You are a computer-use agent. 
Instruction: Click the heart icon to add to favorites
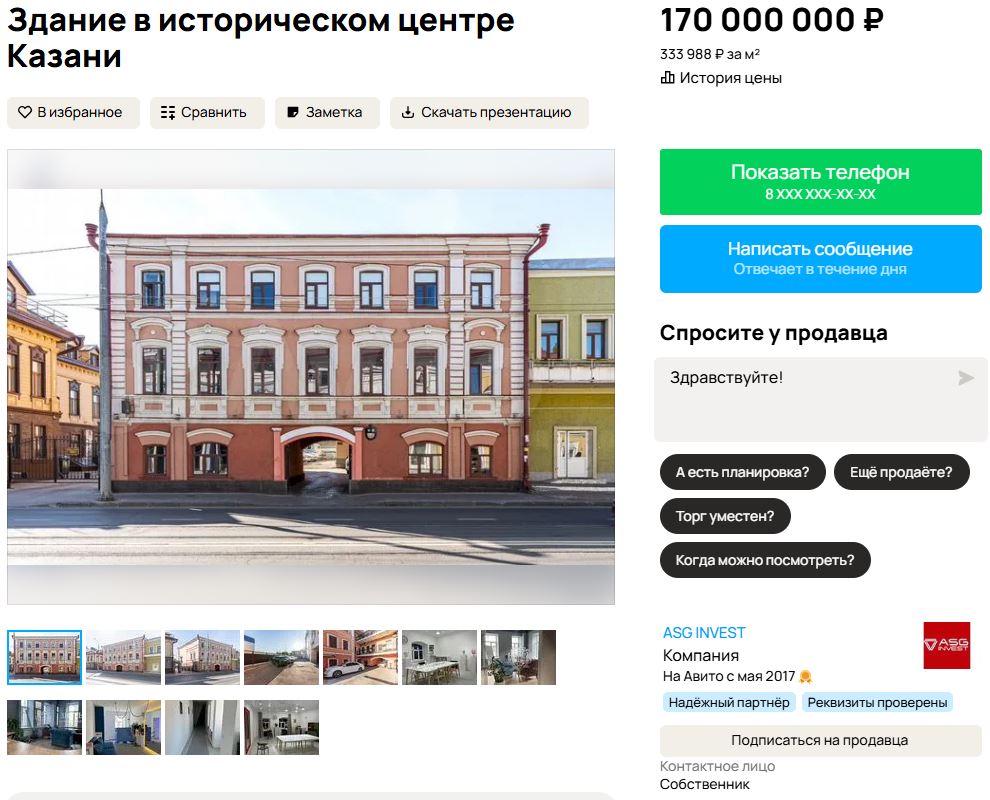point(25,112)
